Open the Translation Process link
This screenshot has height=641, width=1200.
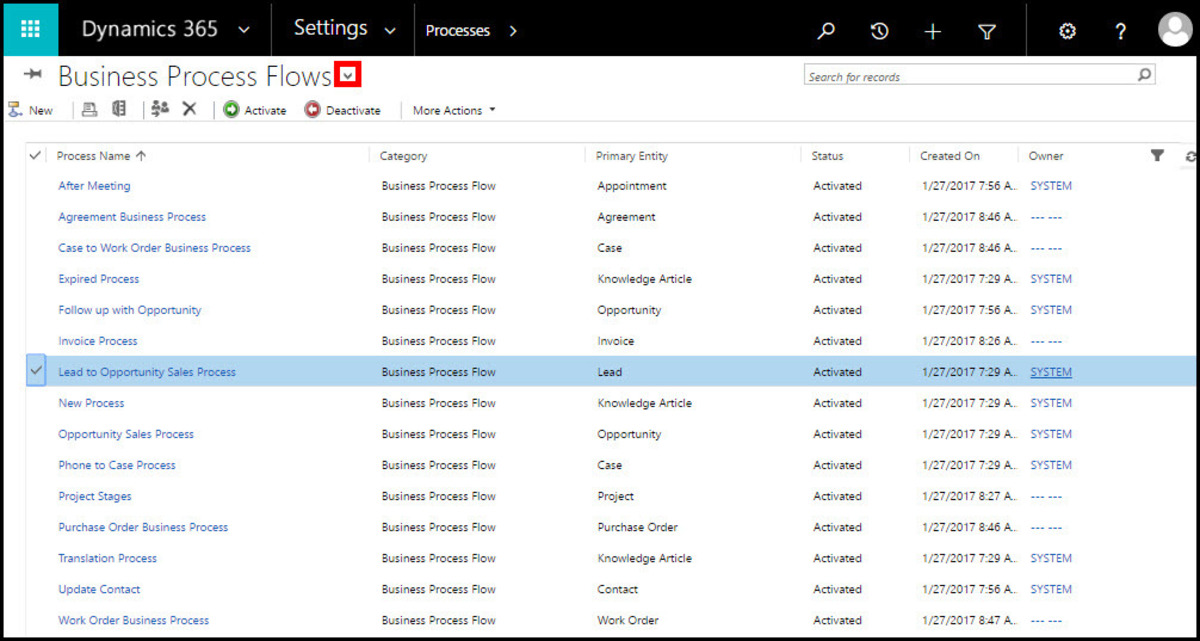coord(108,558)
